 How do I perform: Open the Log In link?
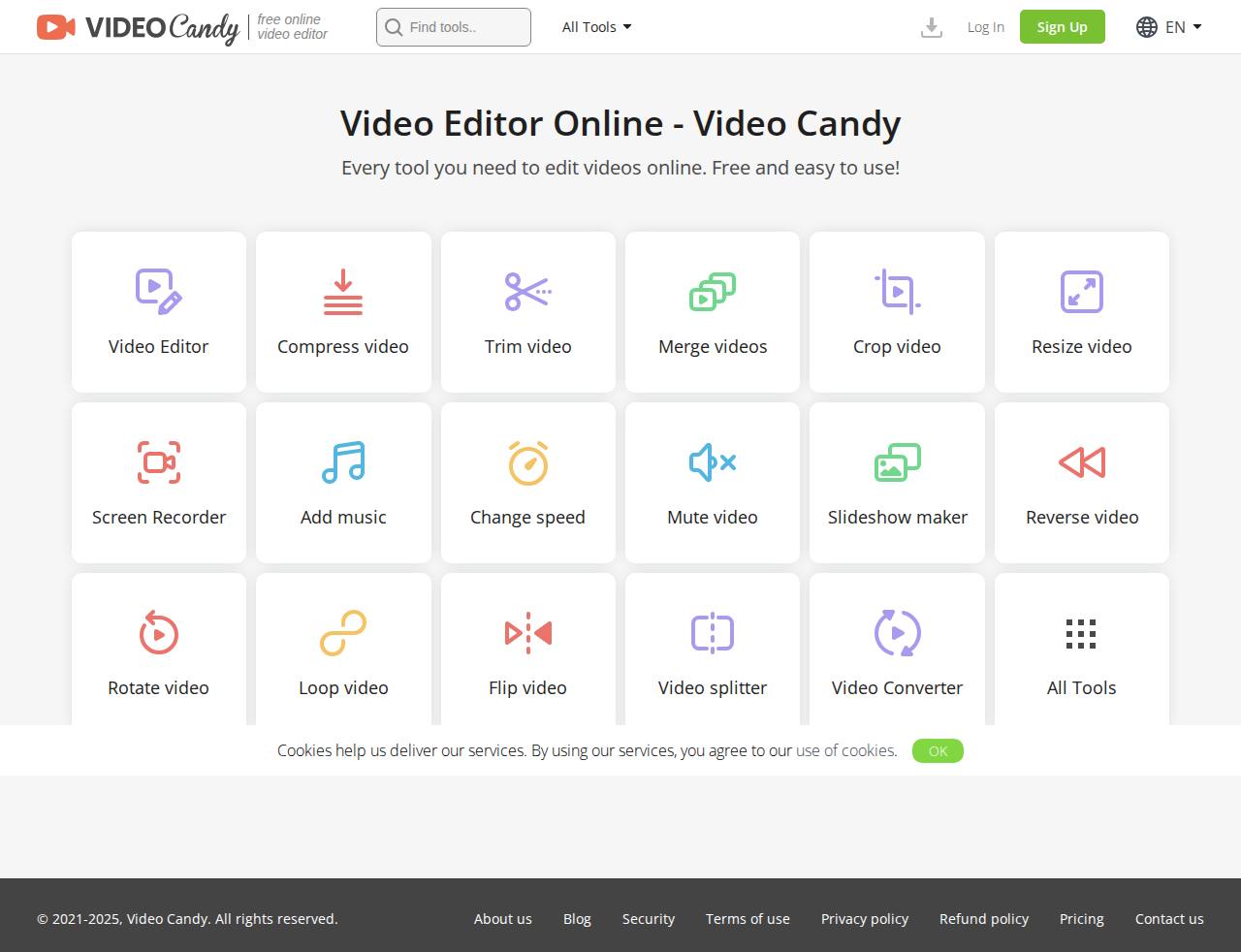tap(985, 27)
